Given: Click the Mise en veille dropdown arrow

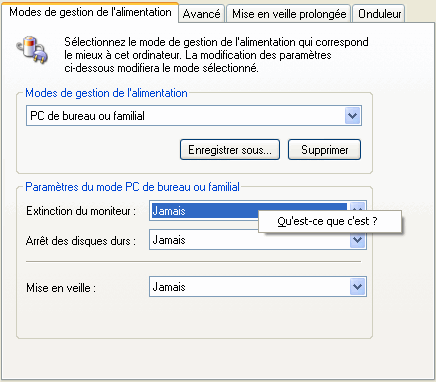Looking at the screenshot, I should click(358, 287).
